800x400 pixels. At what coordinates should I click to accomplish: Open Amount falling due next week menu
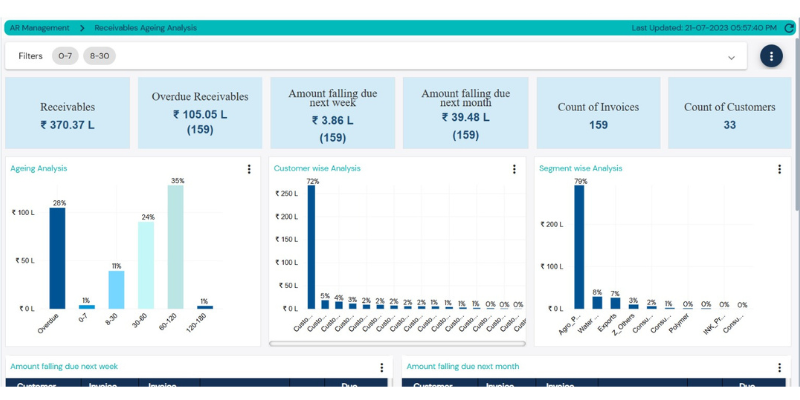(382, 368)
